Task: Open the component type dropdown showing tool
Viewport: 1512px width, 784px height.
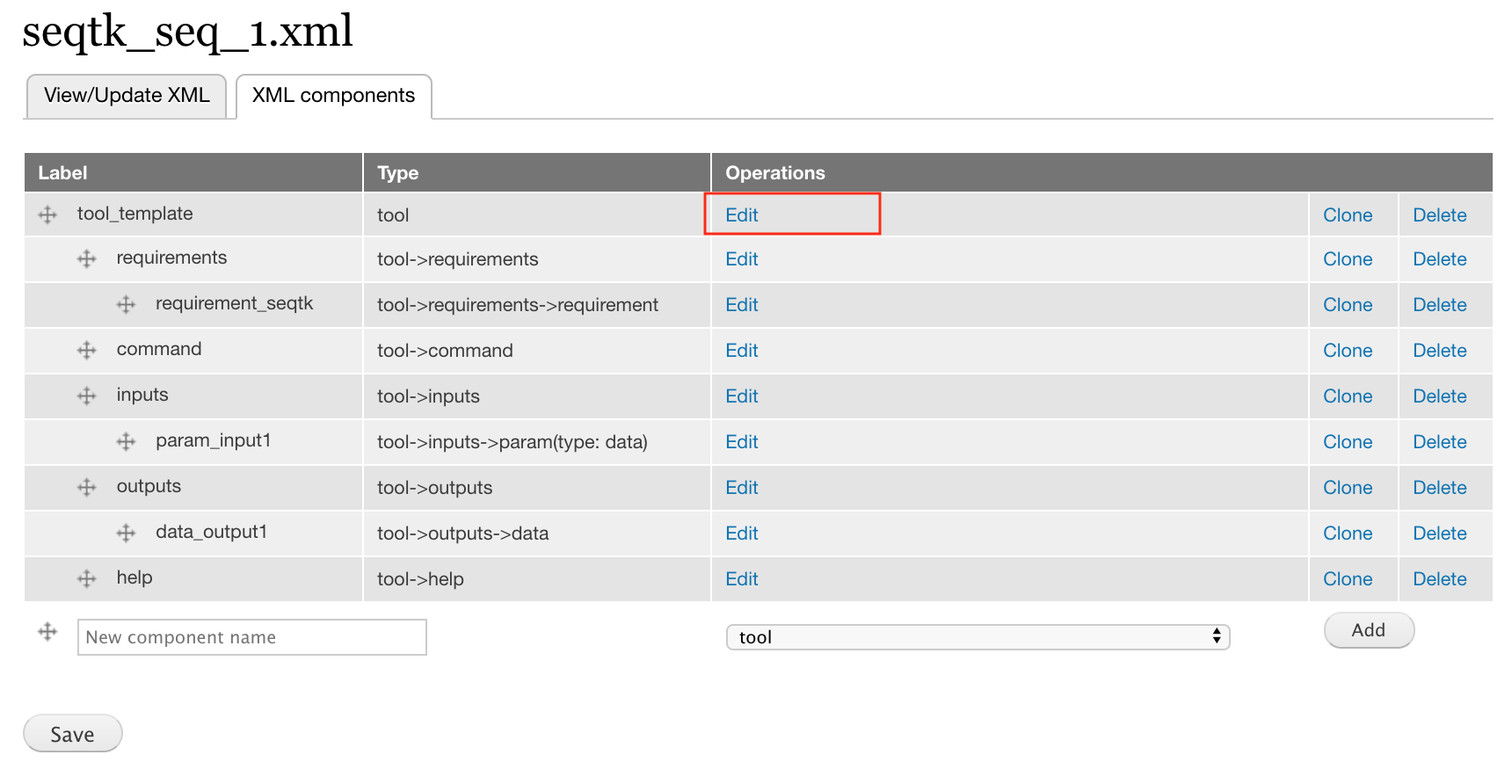Action: point(978,637)
